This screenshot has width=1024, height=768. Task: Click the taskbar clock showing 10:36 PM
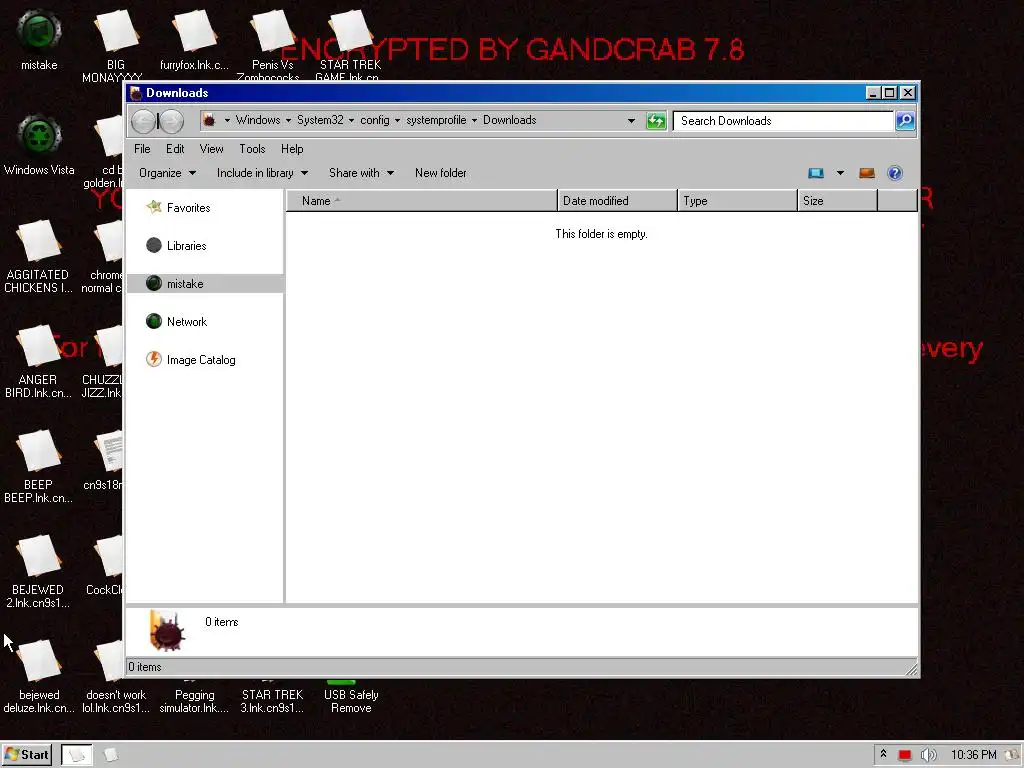click(974, 755)
